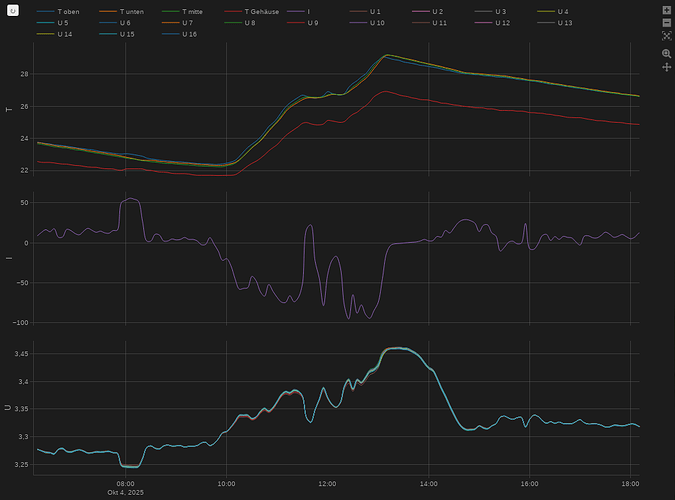Click the 08:00 Okt 4, 2025 axis label
Viewport: 675px width, 500px height.
[125, 488]
